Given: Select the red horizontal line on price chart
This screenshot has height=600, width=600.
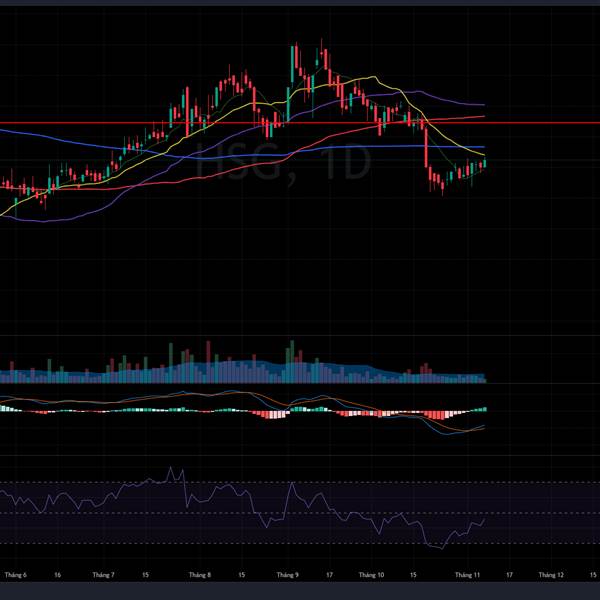Looking at the screenshot, I should click(300, 123).
